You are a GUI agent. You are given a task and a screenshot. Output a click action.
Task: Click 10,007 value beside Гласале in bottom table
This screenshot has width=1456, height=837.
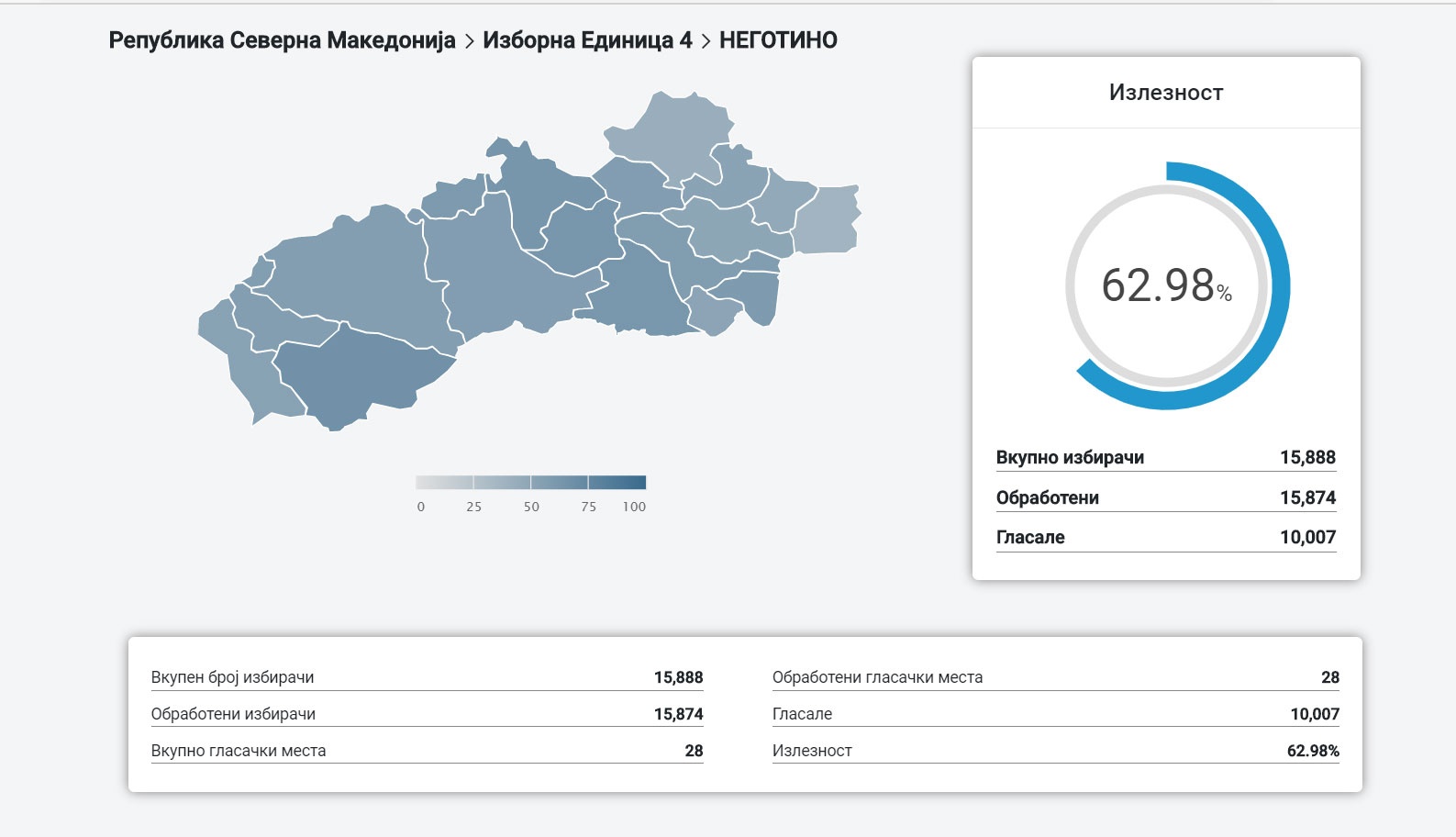(x=1315, y=714)
